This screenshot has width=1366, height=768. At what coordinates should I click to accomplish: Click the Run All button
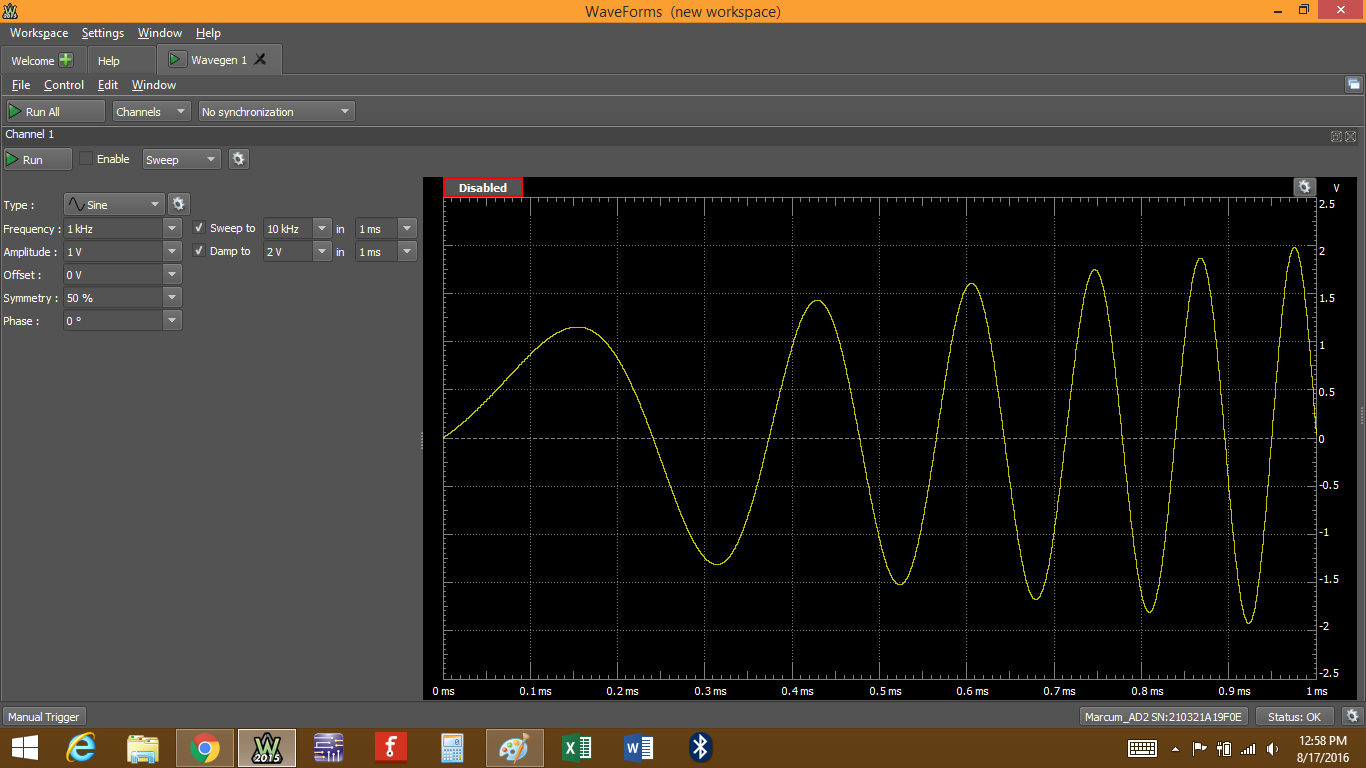click(54, 110)
